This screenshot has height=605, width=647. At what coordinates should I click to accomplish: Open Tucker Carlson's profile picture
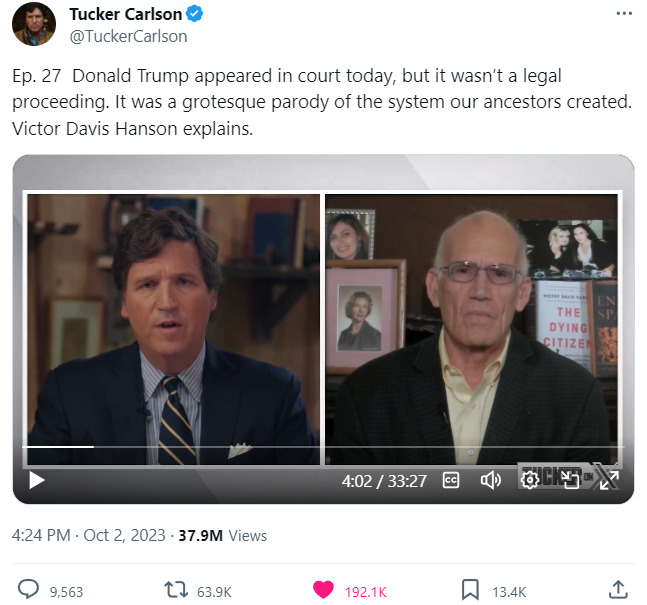[x=34, y=24]
